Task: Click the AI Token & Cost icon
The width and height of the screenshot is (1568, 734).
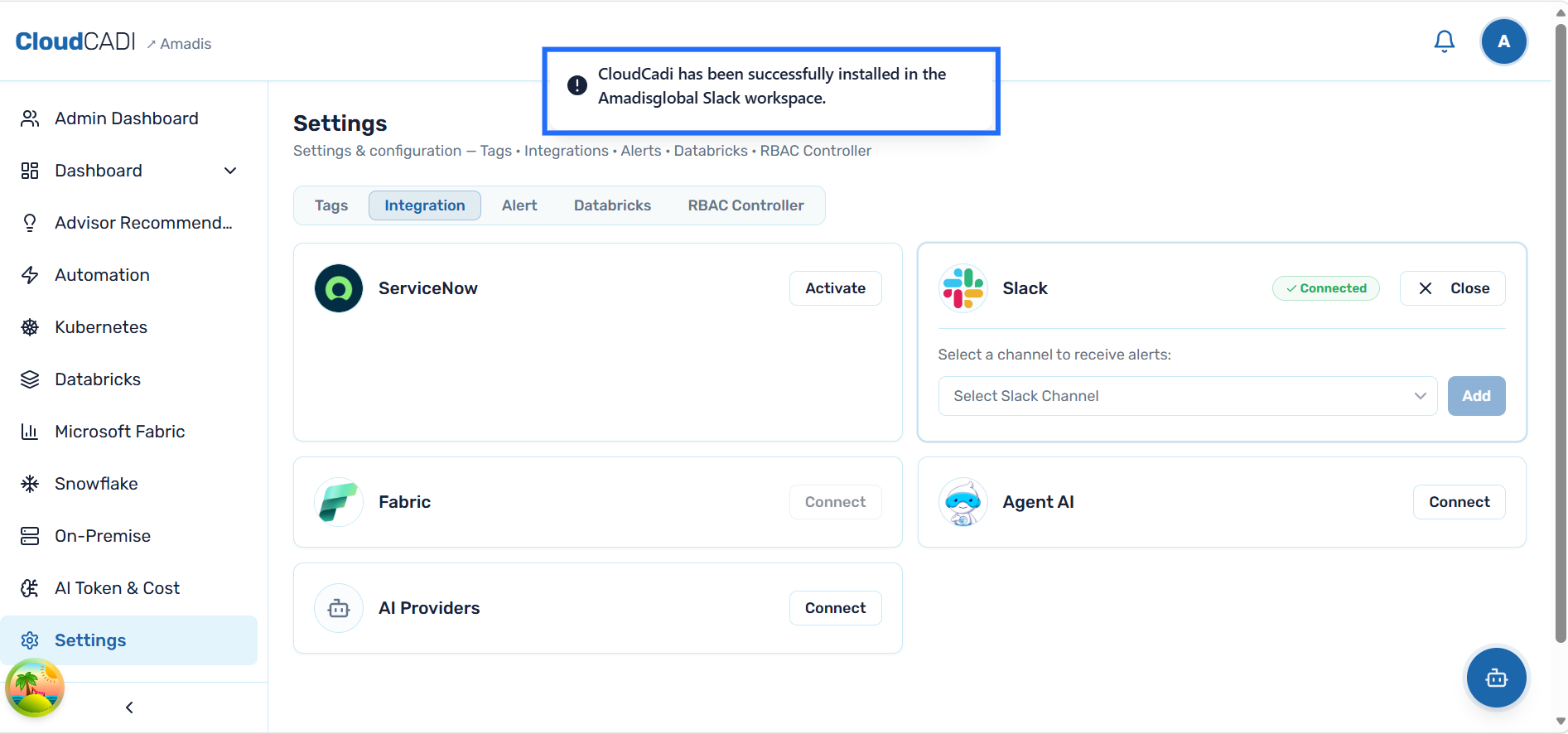Action: coord(30,588)
